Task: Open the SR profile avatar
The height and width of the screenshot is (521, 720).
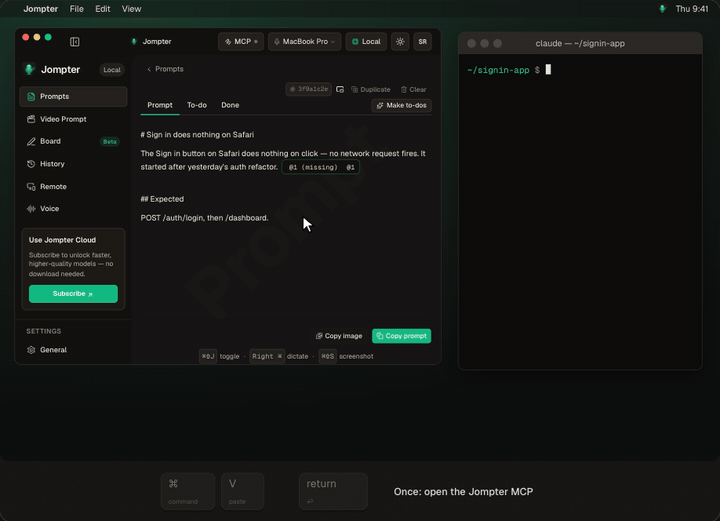Action: pyautogui.click(x=422, y=42)
